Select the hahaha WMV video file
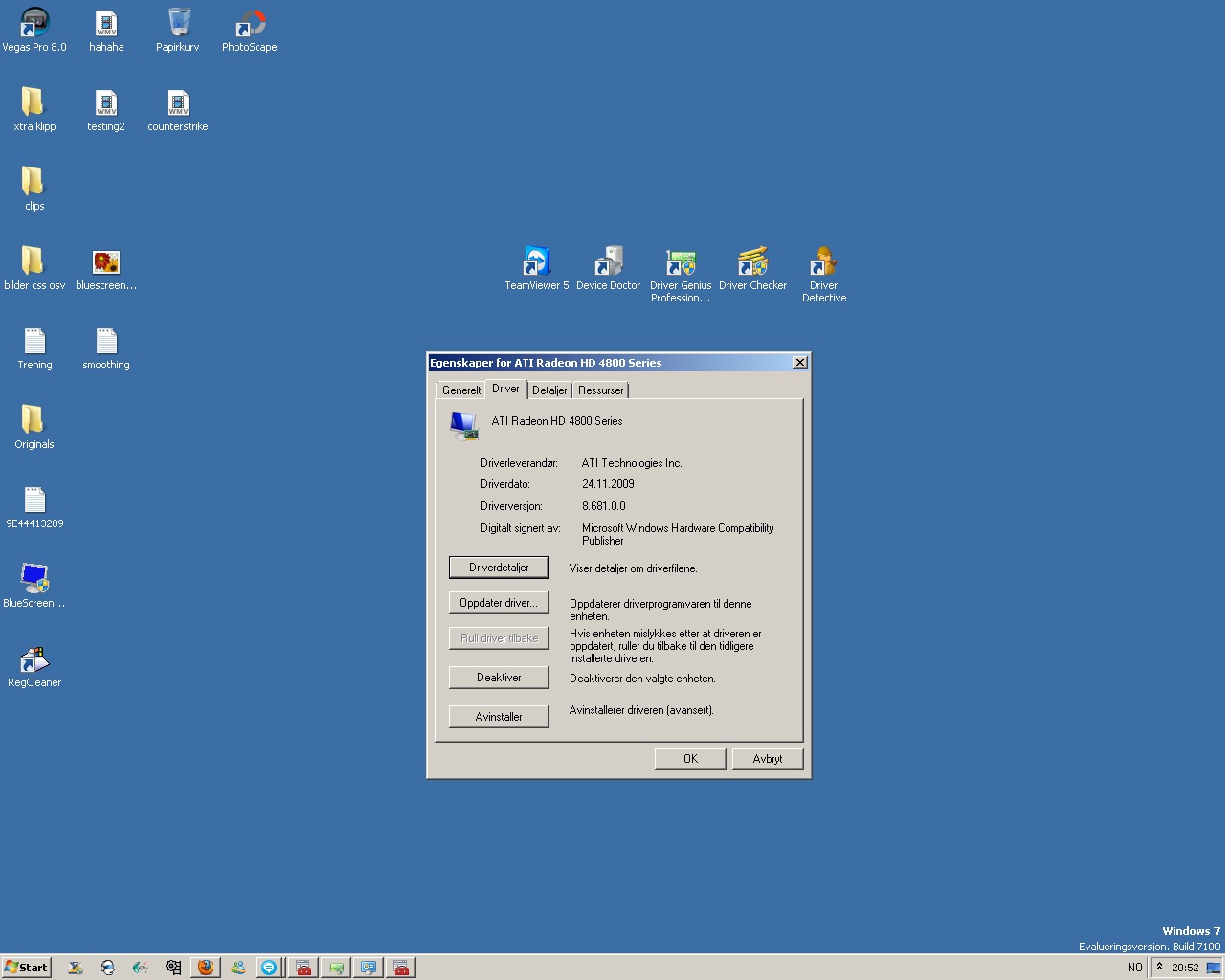1231x980 pixels. (106, 30)
